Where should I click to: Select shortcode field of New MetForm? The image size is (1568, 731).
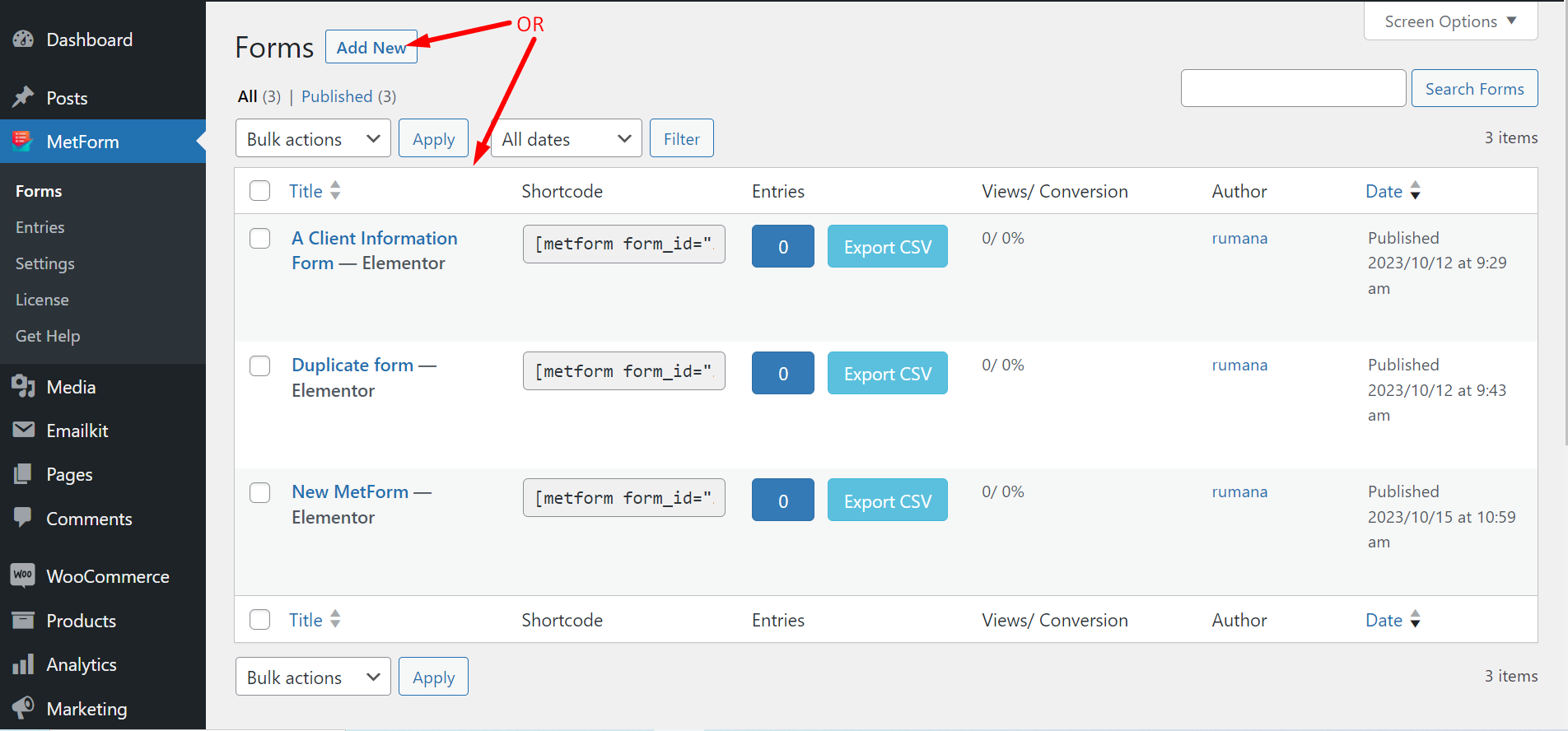tap(624, 497)
